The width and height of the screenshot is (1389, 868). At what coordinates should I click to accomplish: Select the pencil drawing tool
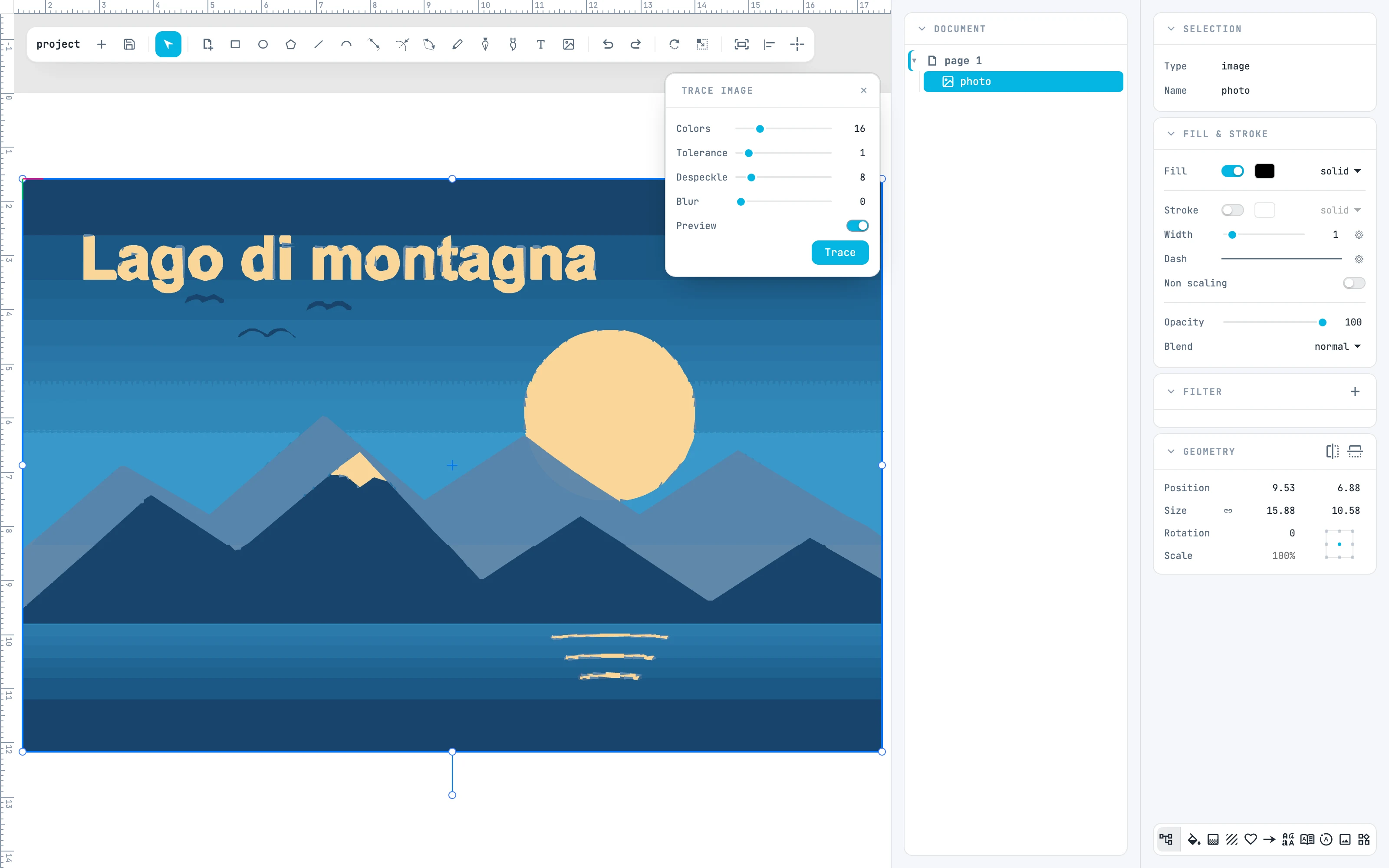[x=458, y=44]
